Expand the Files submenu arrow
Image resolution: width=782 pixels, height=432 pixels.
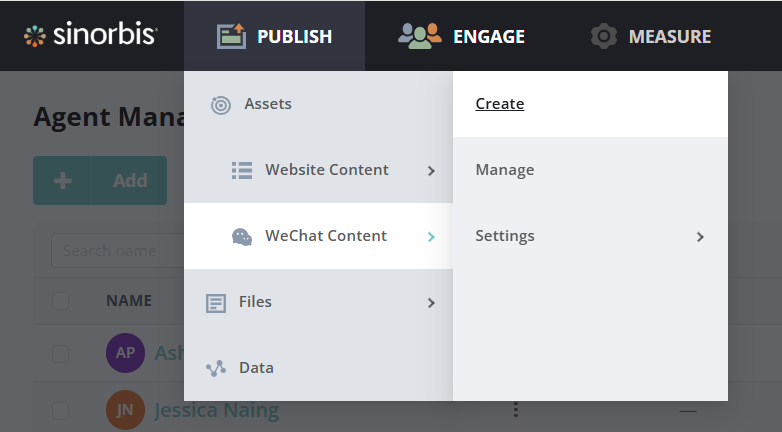(x=431, y=303)
